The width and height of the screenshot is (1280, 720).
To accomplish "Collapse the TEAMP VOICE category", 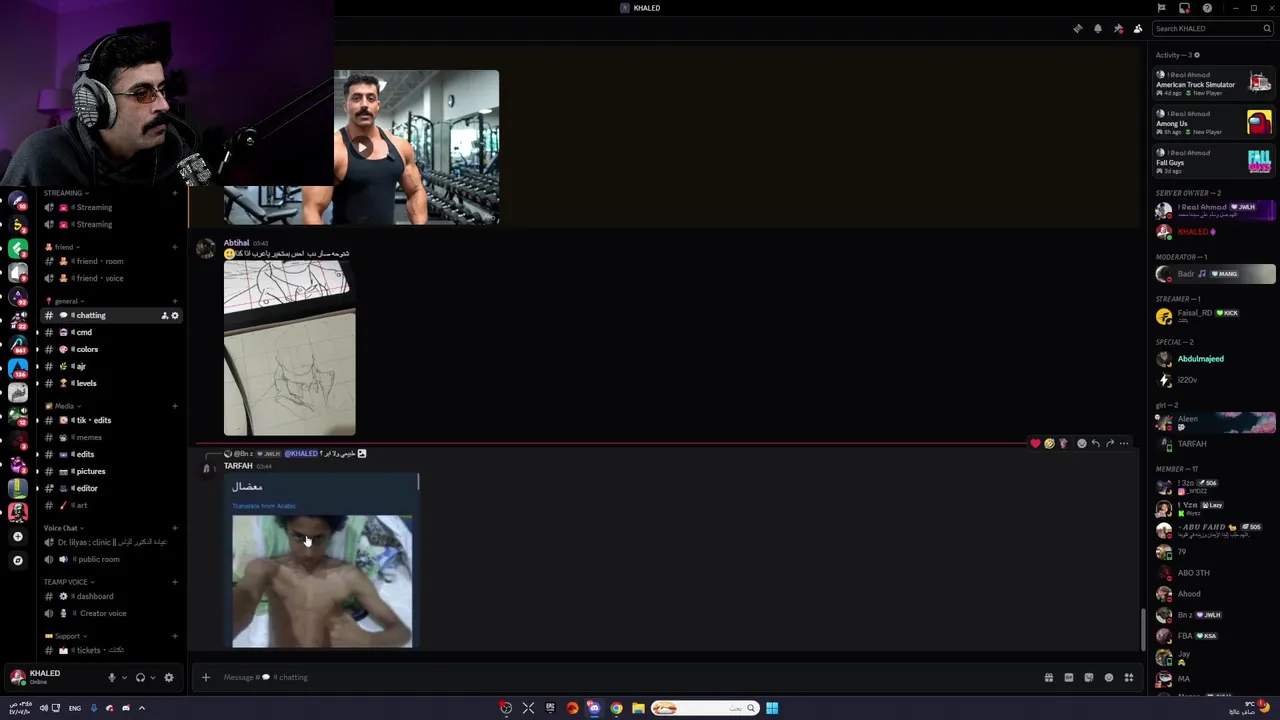I will click(x=68, y=582).
